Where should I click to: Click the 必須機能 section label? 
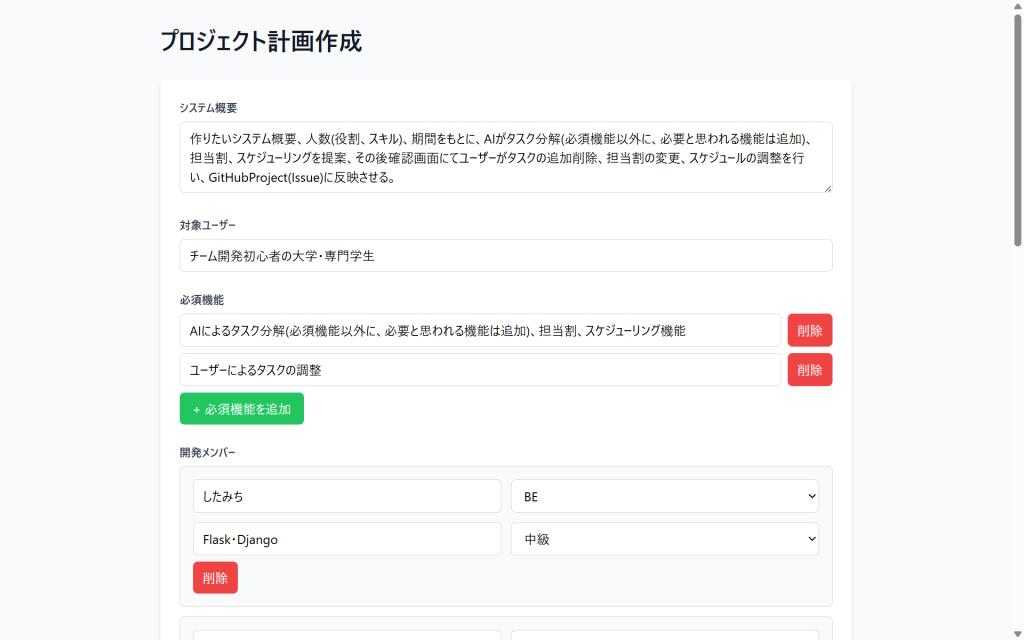202,300
